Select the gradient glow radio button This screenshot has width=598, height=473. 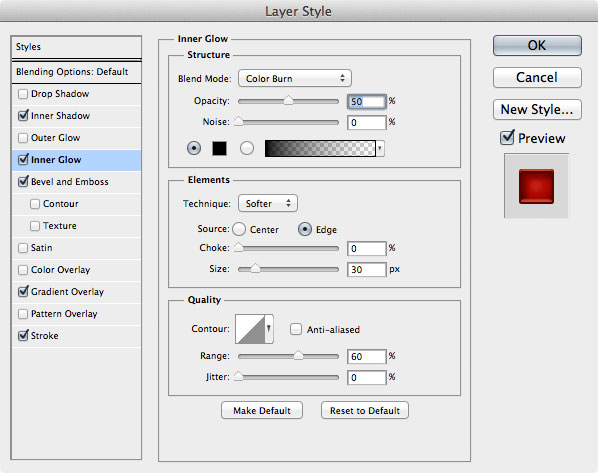247,148
